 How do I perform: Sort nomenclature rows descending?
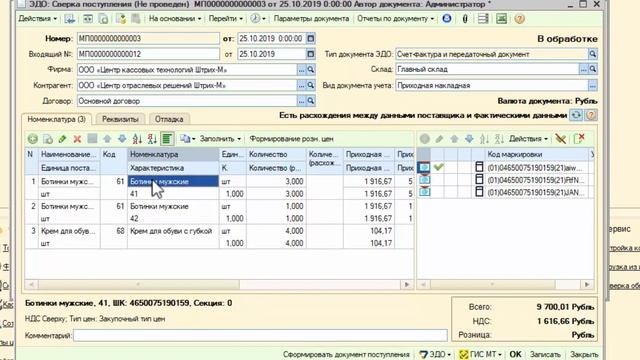click(152, 139)
